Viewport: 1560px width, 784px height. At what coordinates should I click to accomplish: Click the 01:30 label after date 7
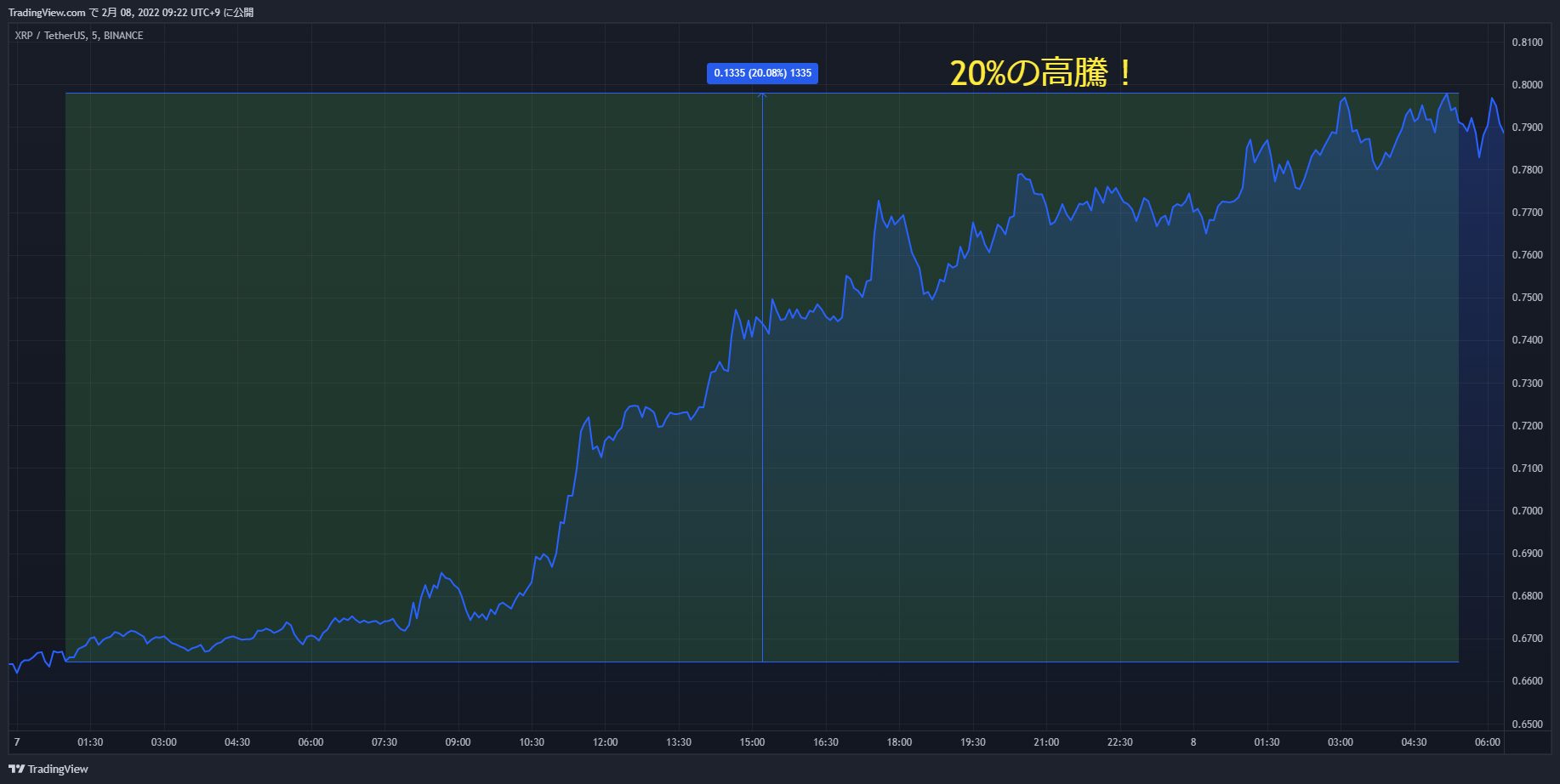(x=90, y=742)
